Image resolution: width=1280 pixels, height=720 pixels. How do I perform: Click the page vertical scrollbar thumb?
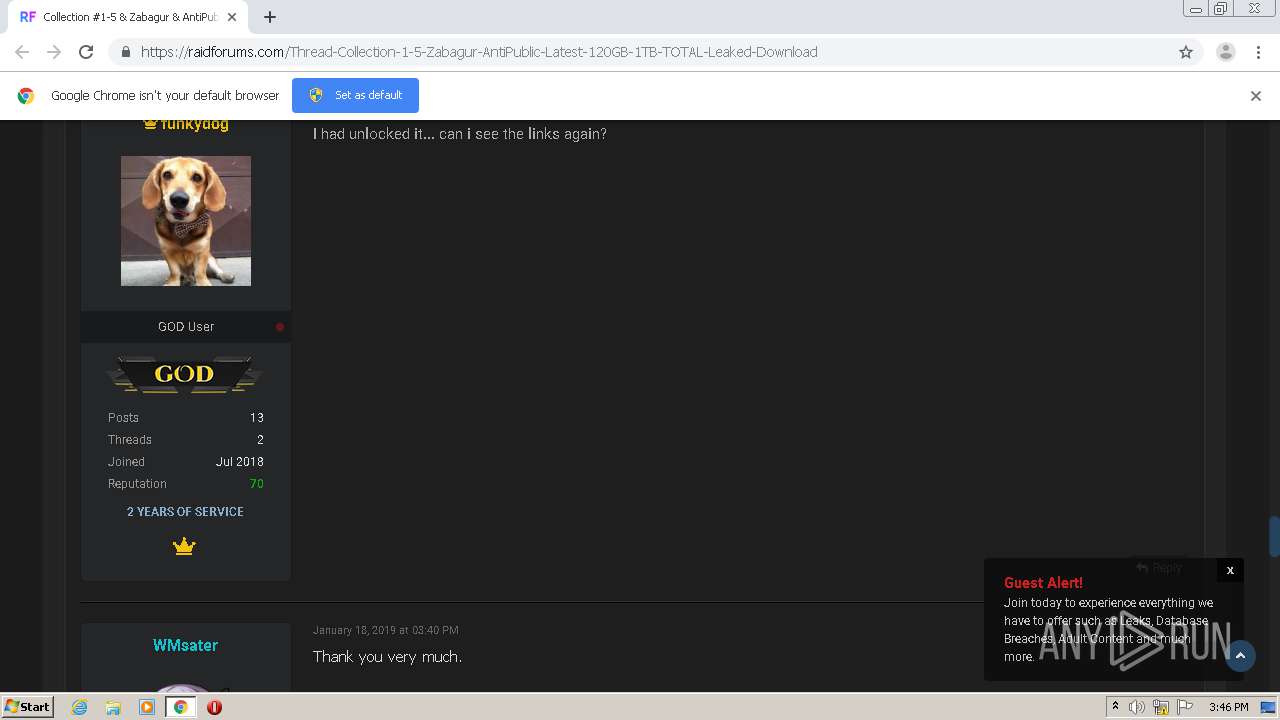pos(1274,536)
